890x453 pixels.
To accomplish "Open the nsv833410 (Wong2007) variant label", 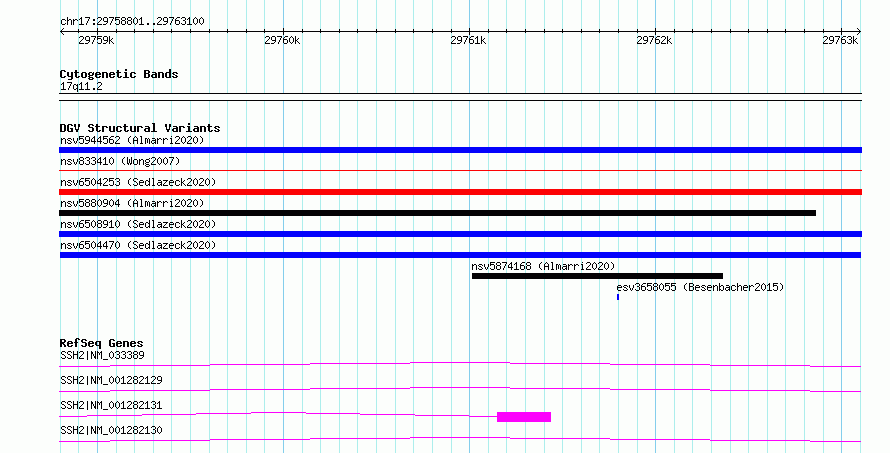I will (120, 161).
